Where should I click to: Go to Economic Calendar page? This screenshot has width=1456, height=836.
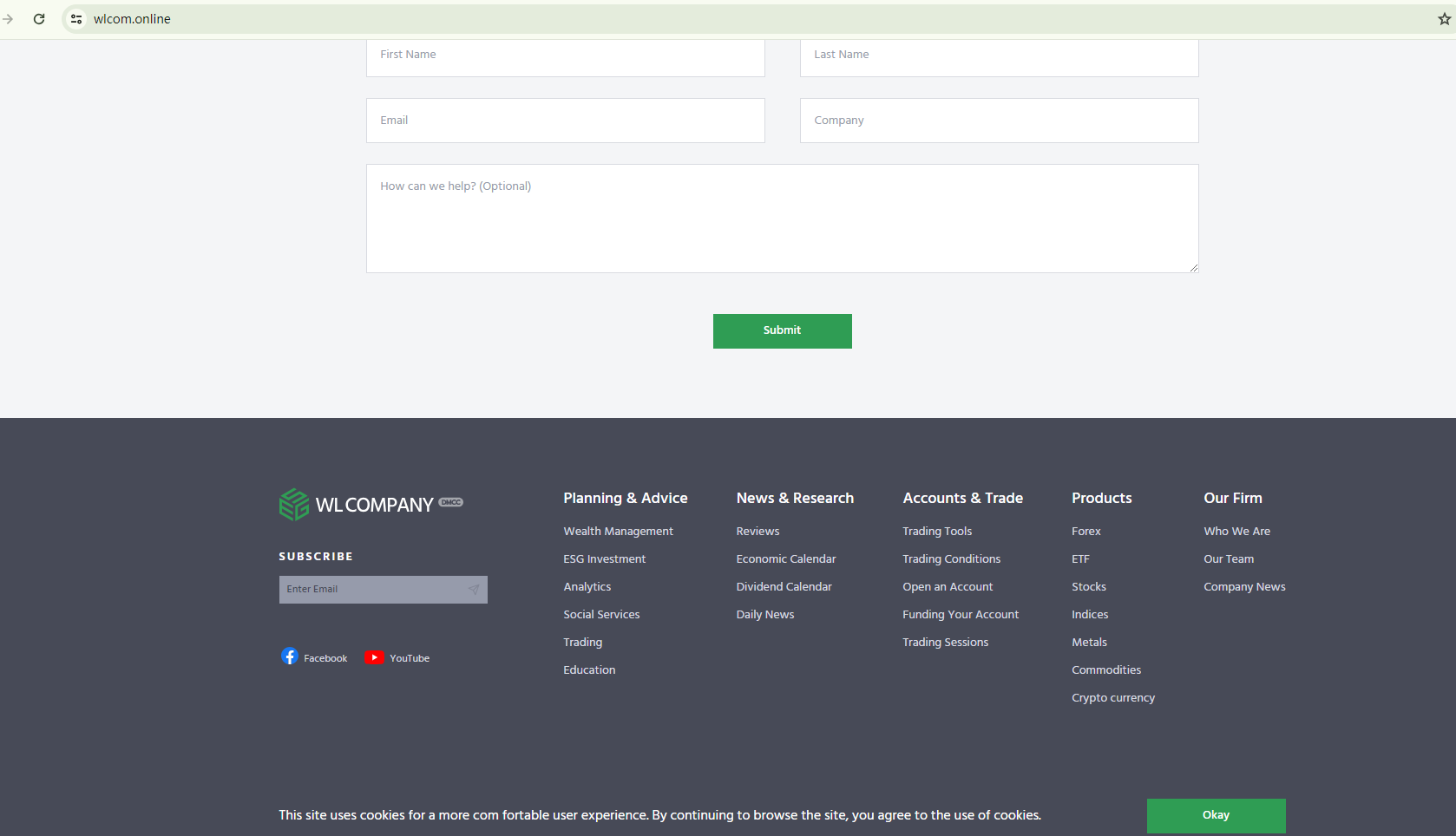tap(785, 559)
